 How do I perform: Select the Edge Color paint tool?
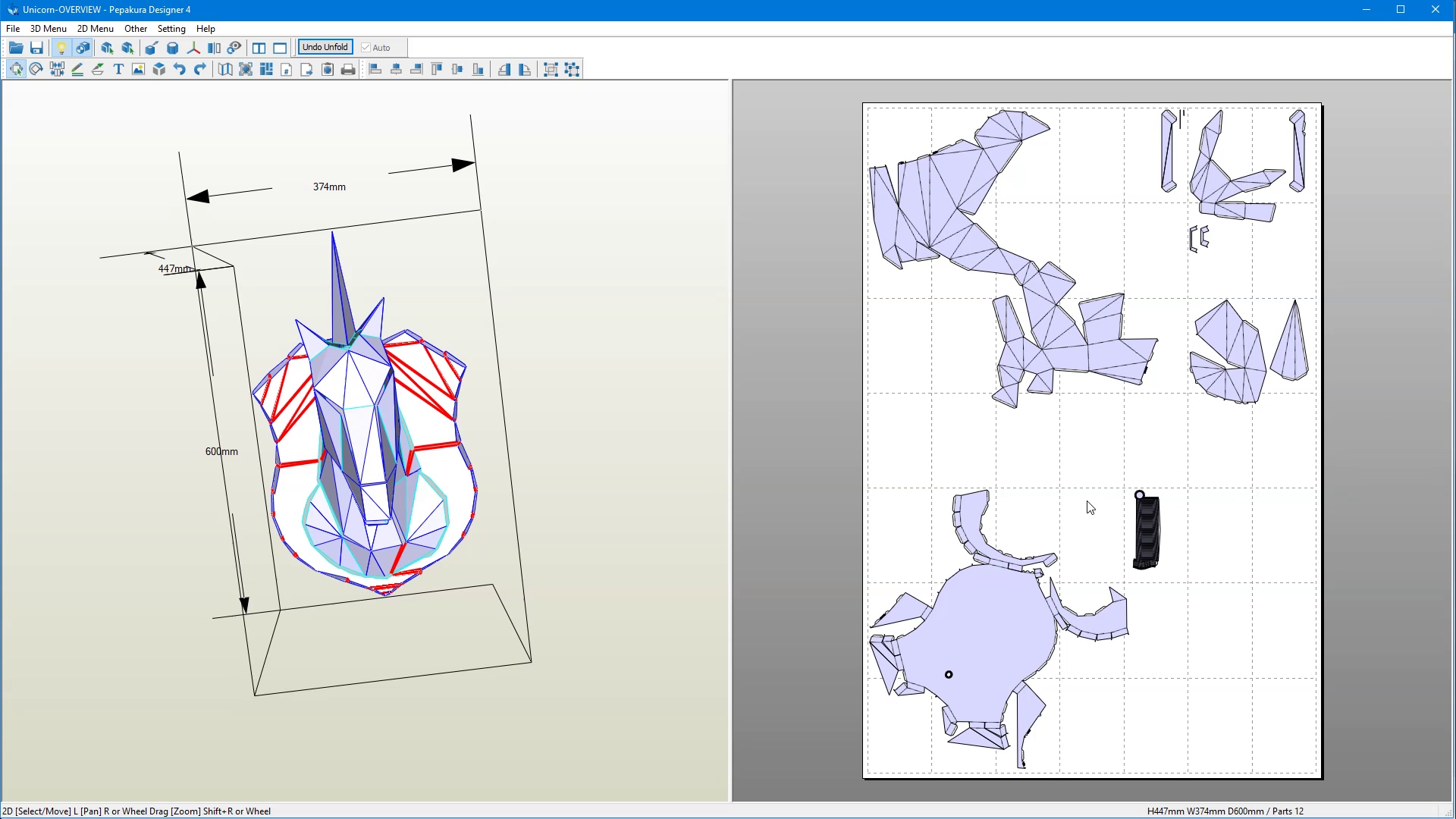(x=98, y=69)
